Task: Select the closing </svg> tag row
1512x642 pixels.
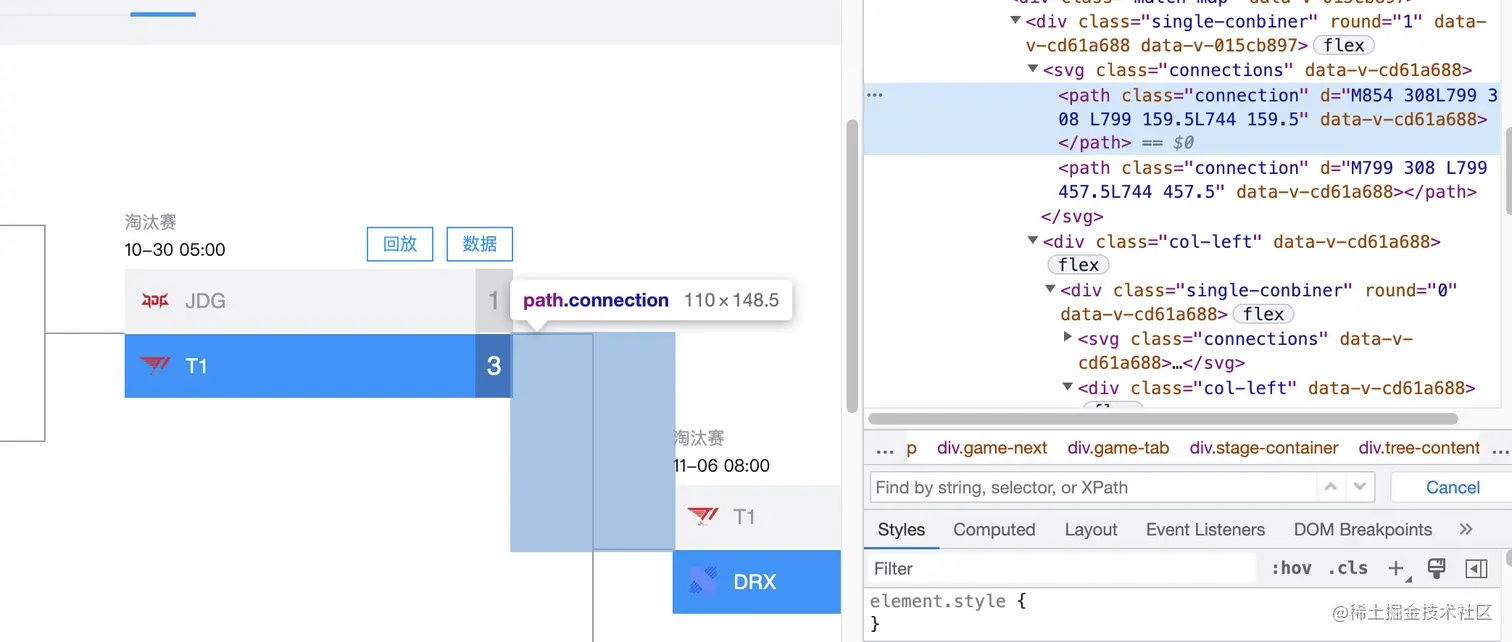Action: click(x=1071, y=216)
